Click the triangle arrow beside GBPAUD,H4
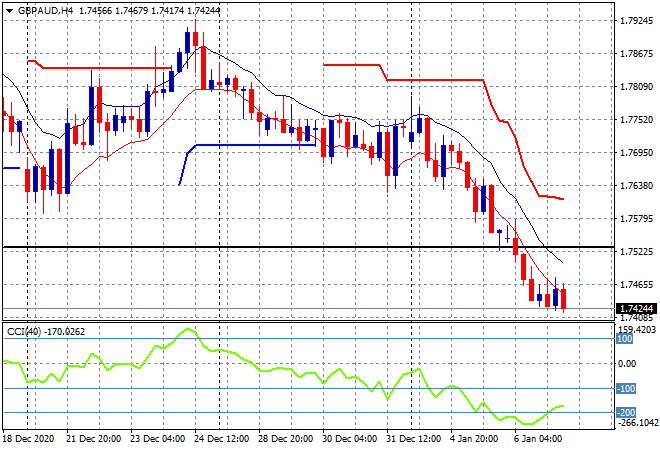 pos(8,9)
